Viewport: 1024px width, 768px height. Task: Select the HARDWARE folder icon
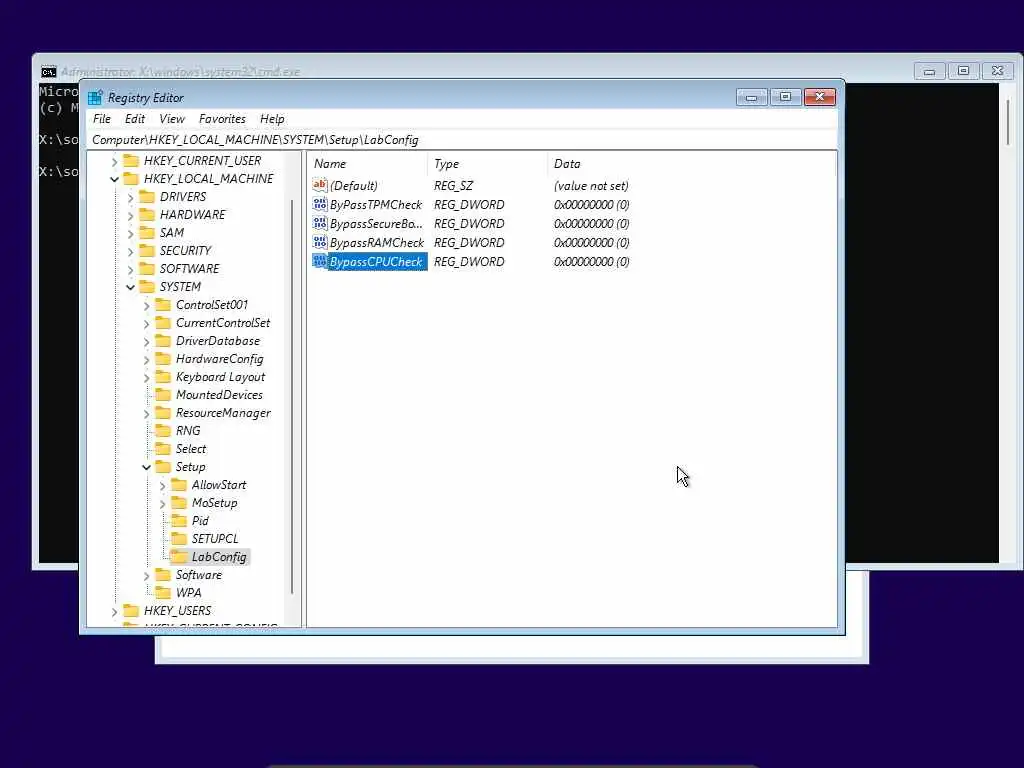point(147,214)
